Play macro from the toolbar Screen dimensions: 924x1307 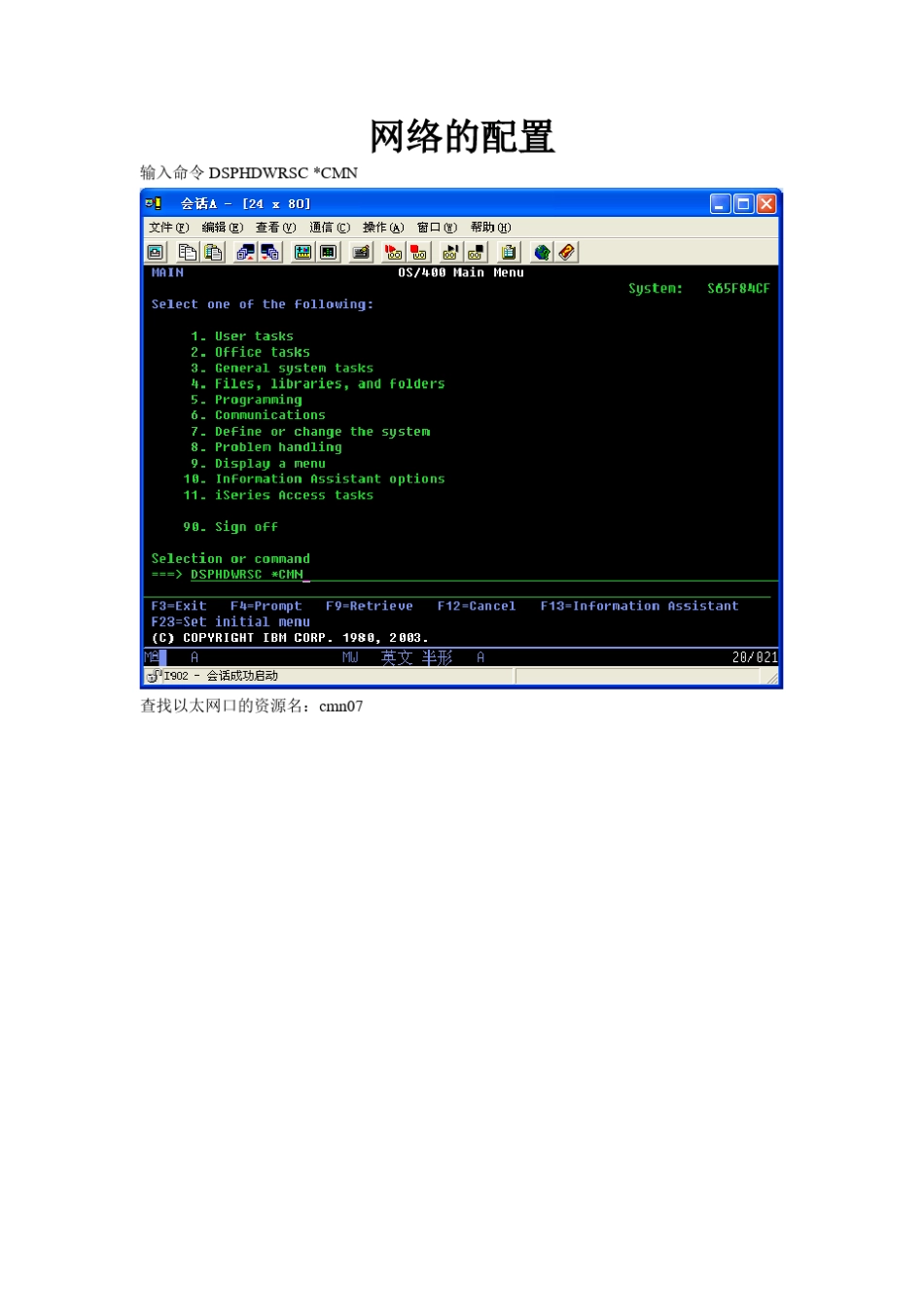(x=451, y=252)
